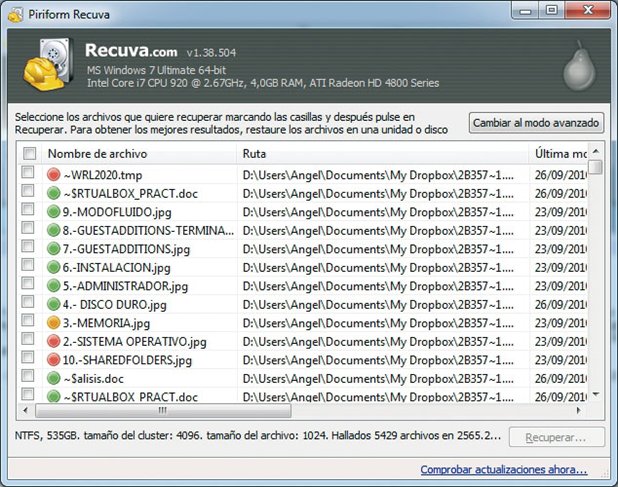The image size is (618, 487).
Task: Click green status dot beside ~$alisis.doc
Action: pos(54,378)
